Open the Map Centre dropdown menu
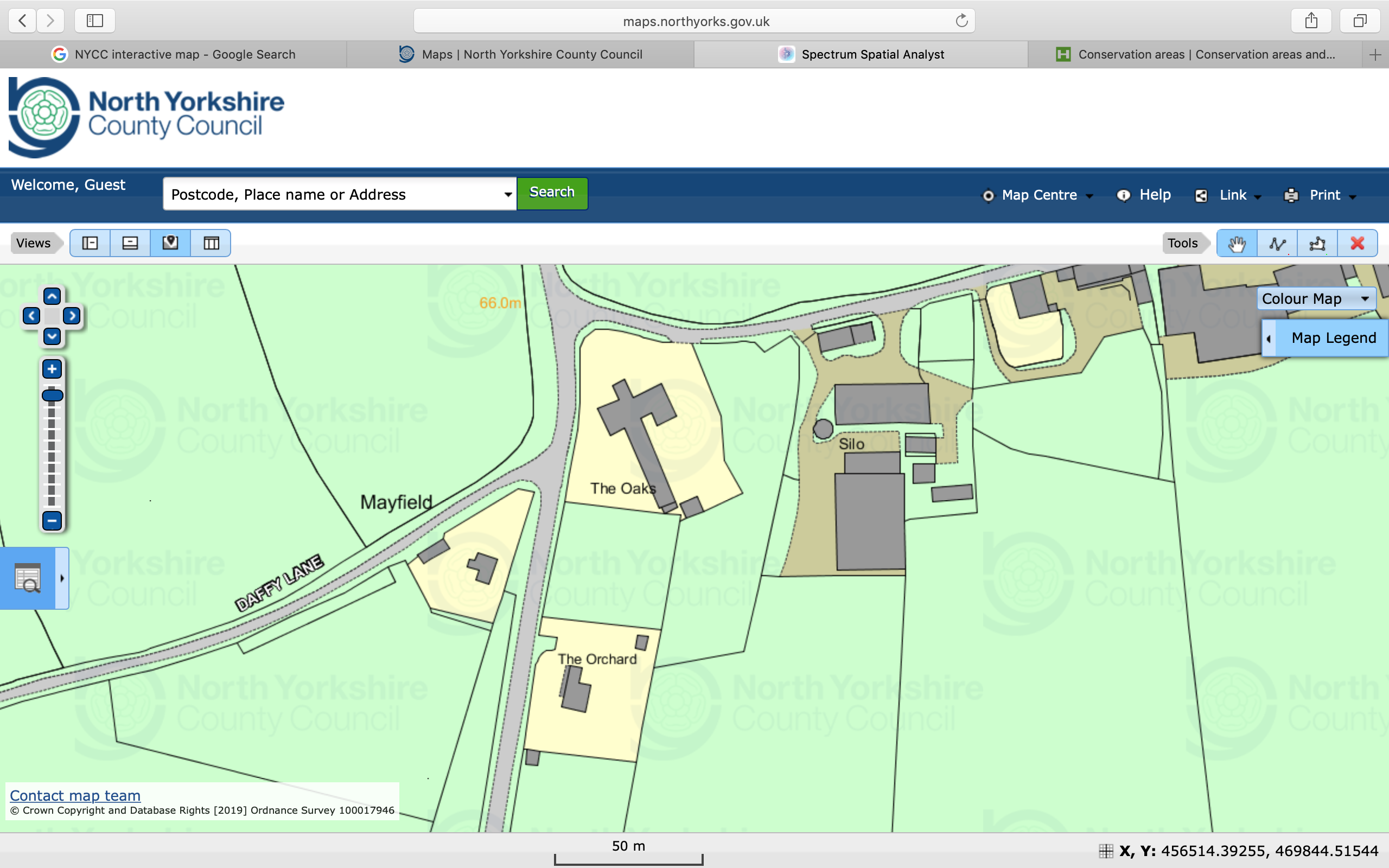This screenshot has width=1389, height=868. pos(1038,195)
